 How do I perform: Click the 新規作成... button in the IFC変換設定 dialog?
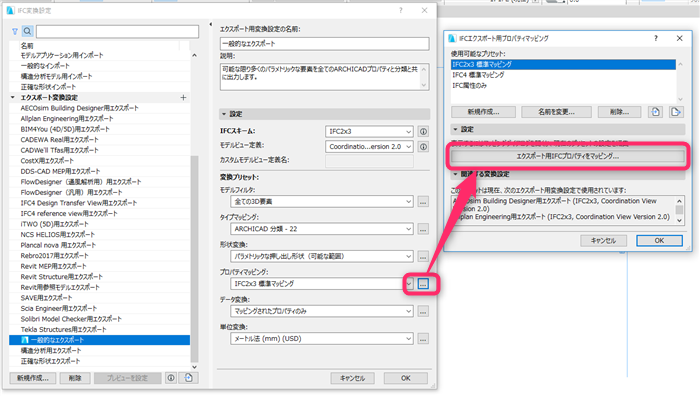pyautogui.click(x=33, y=378)
